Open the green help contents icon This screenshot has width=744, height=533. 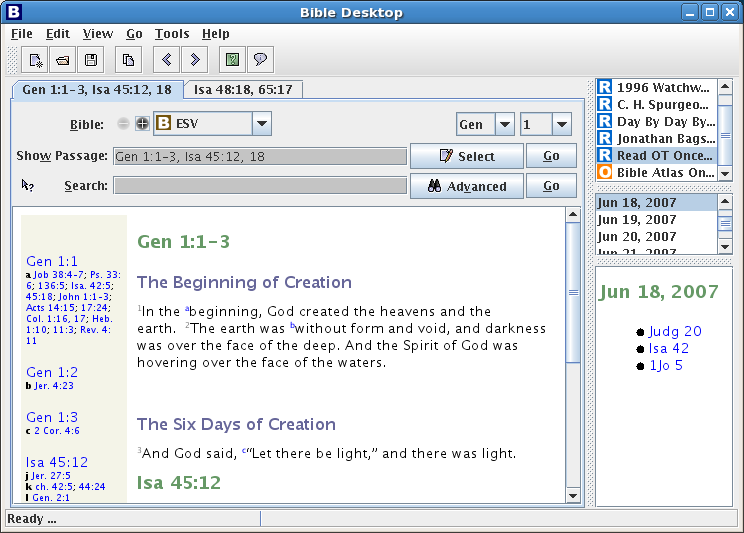[x=232, y=60]
